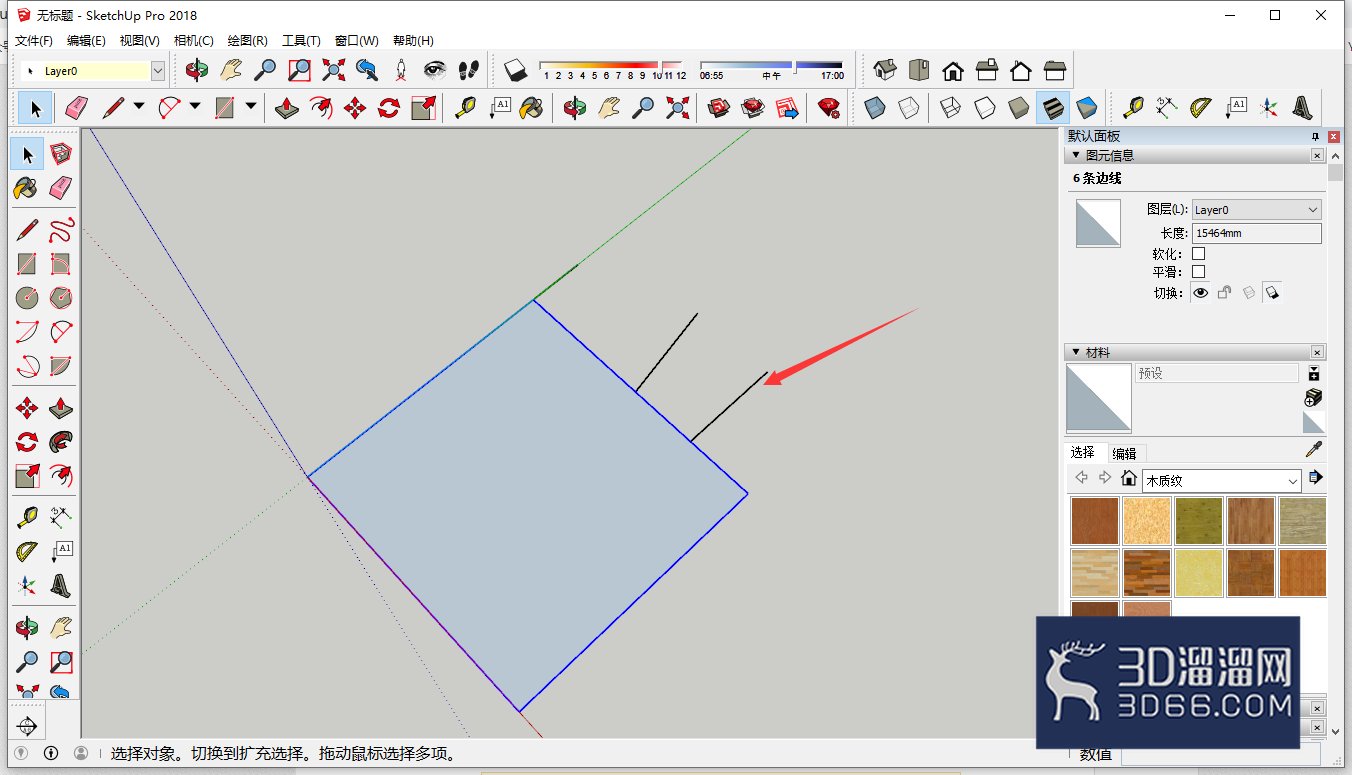Enable the 平滑 (smooth) checkbox
1352x775 pixels.
coord(1199,272)
